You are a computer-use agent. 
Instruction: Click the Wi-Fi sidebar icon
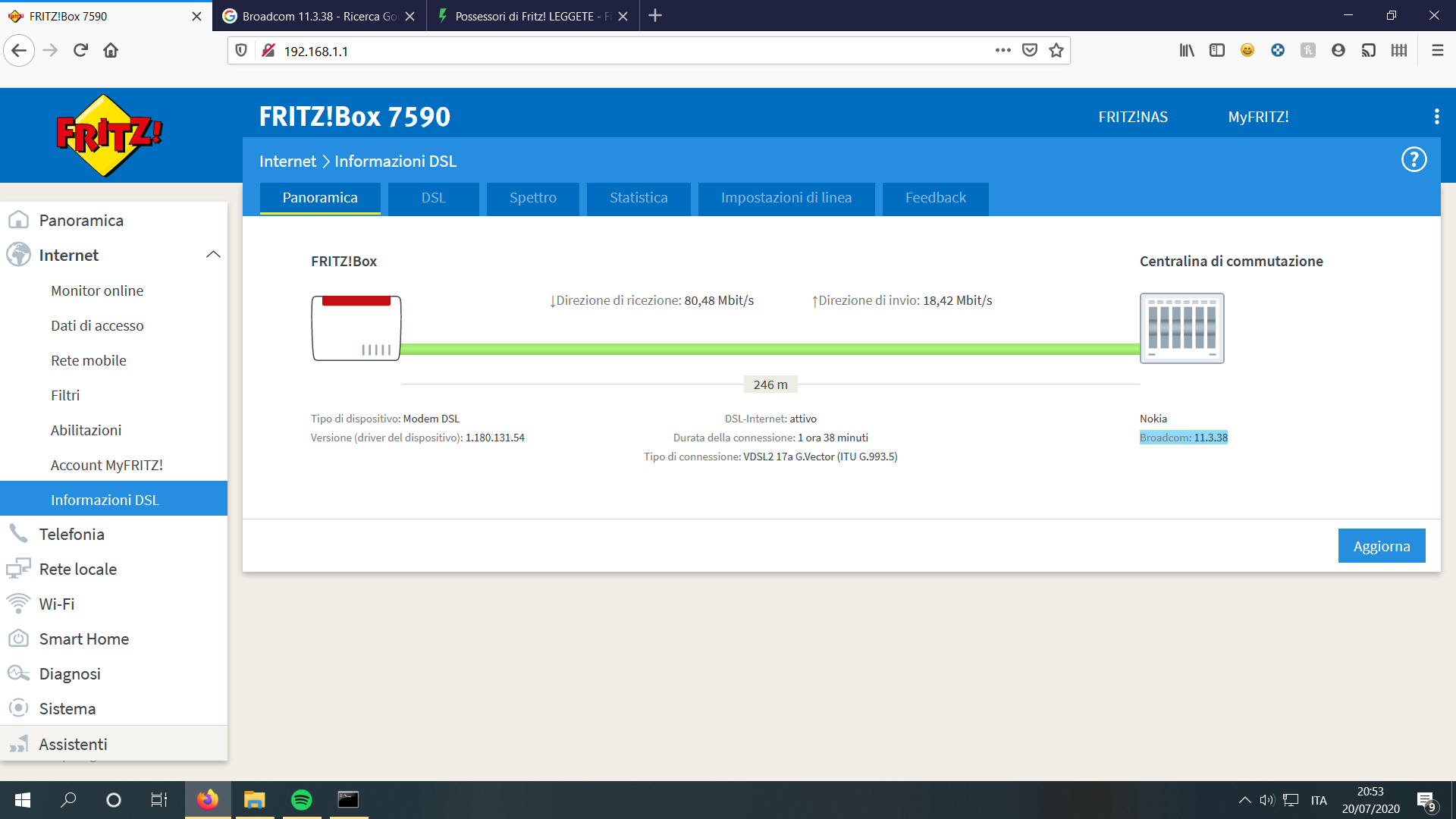tap(18, 604)
